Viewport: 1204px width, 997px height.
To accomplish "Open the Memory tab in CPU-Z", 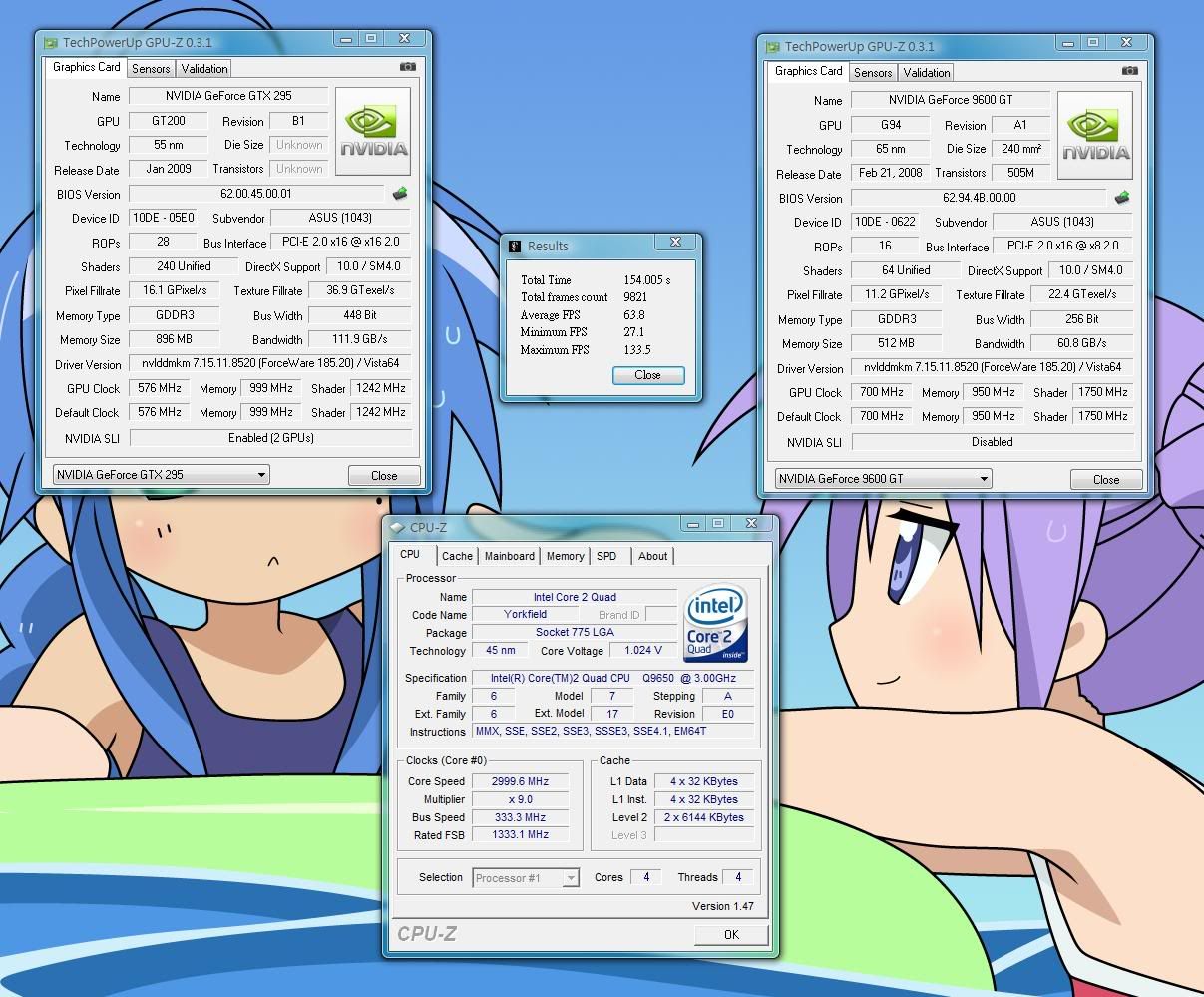I will click(x=565, y=556).
